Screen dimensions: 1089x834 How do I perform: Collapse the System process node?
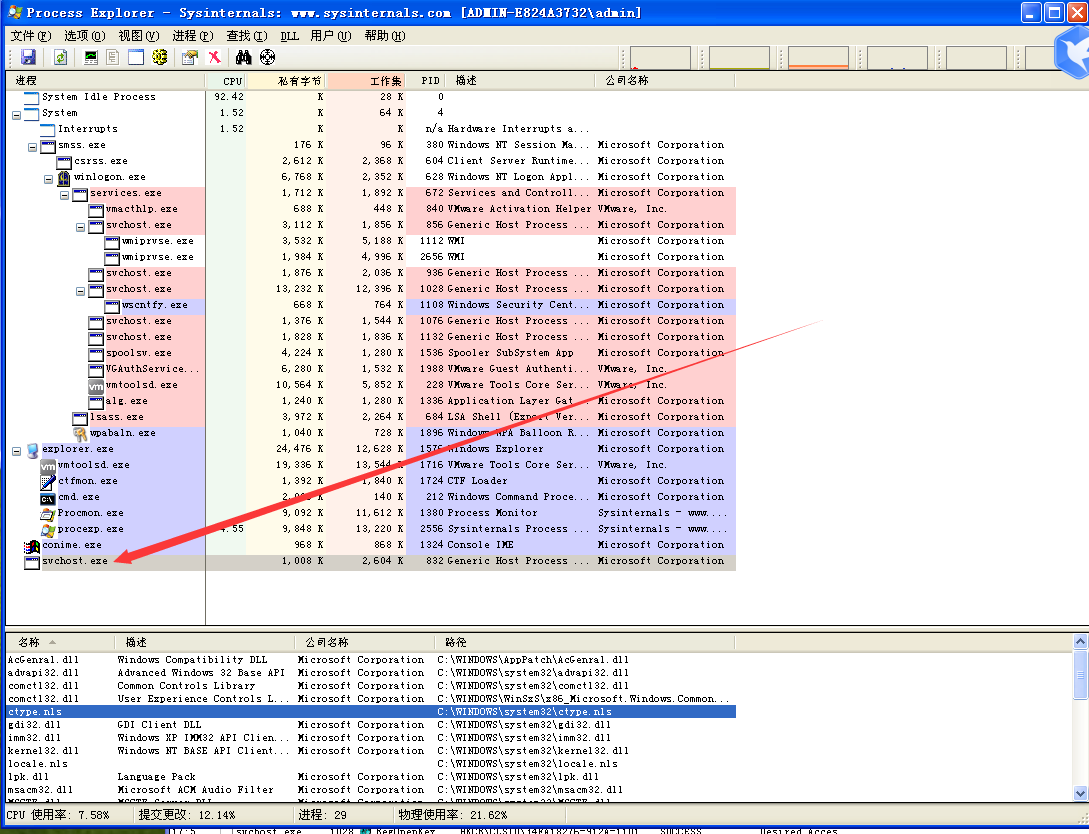(x=17, y=115)
